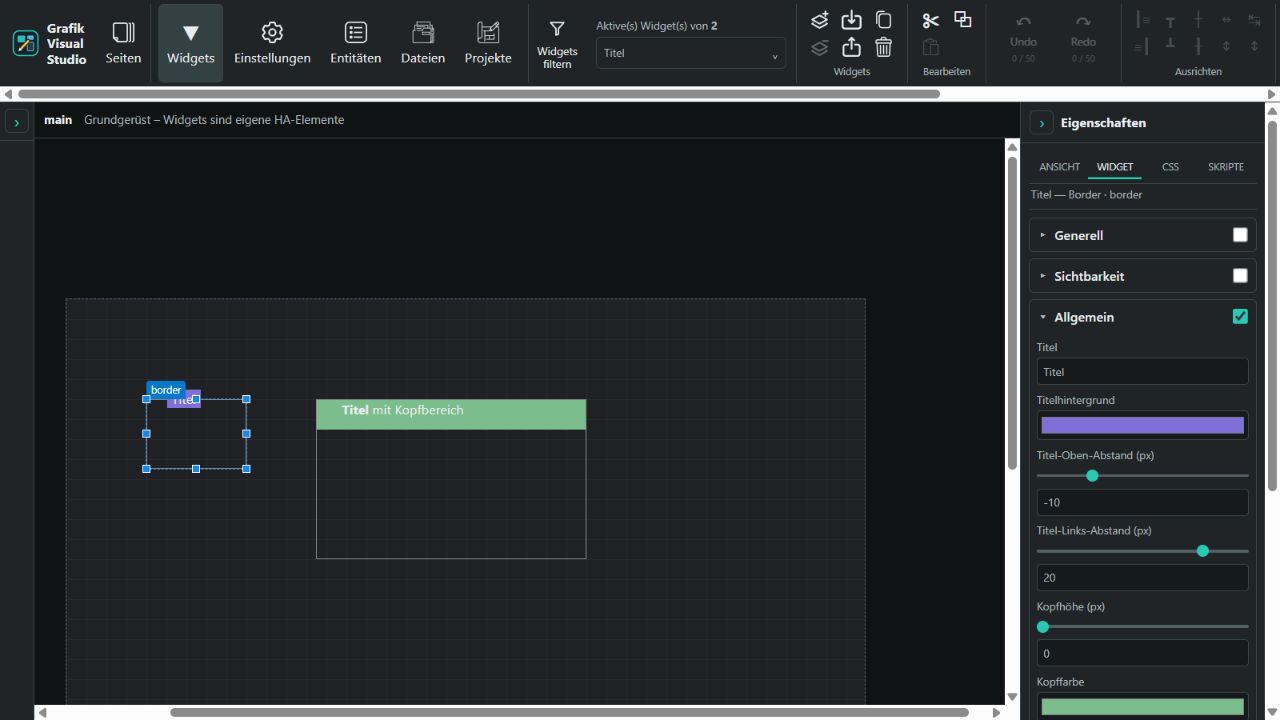Viewport: 1280px width, 720px height.
Task: Open the Entitäten list
Action: tap(355, 43)
